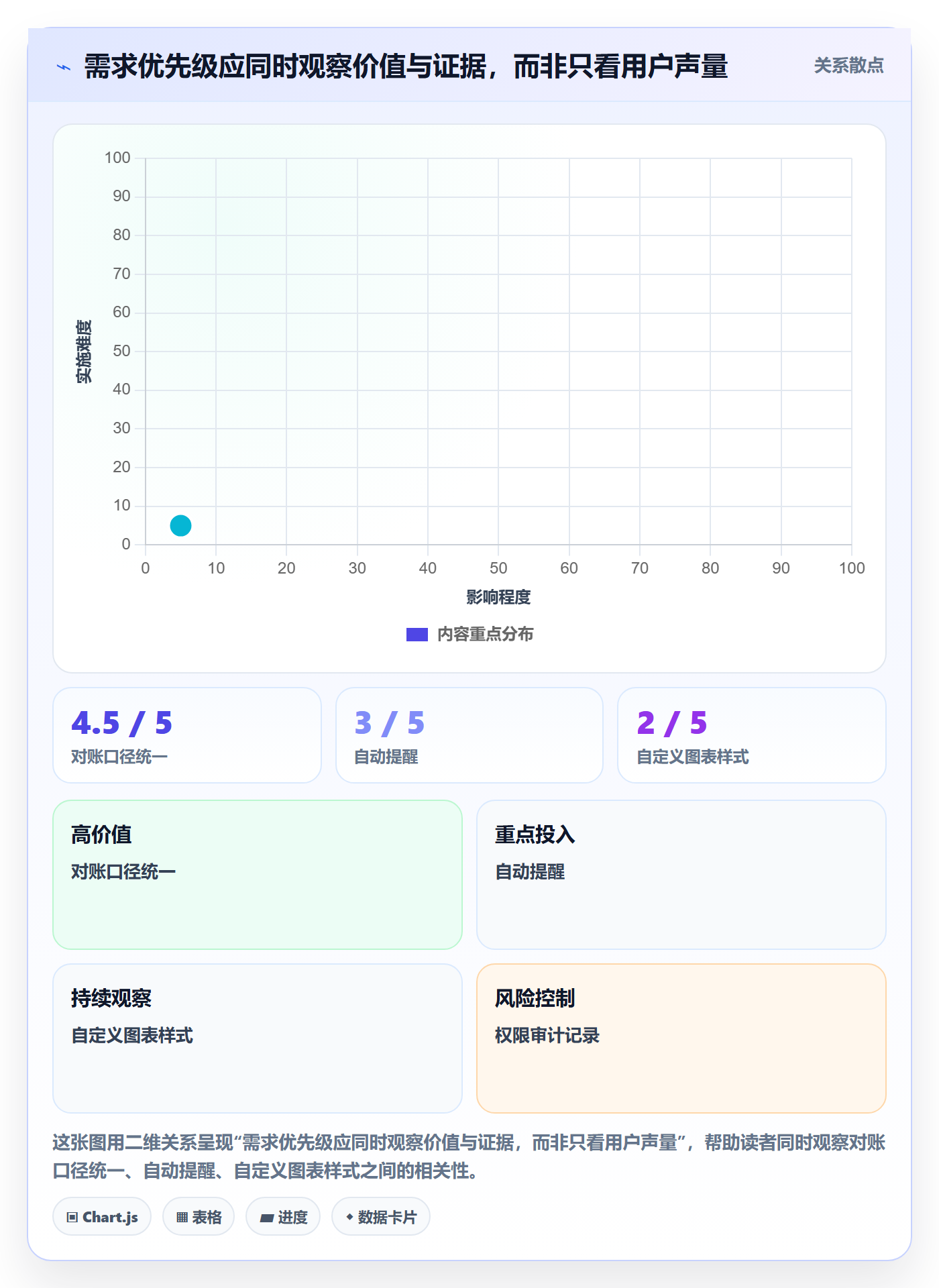
Task: Select the 重点投入 quadrant heading
Action: [535, 835]
